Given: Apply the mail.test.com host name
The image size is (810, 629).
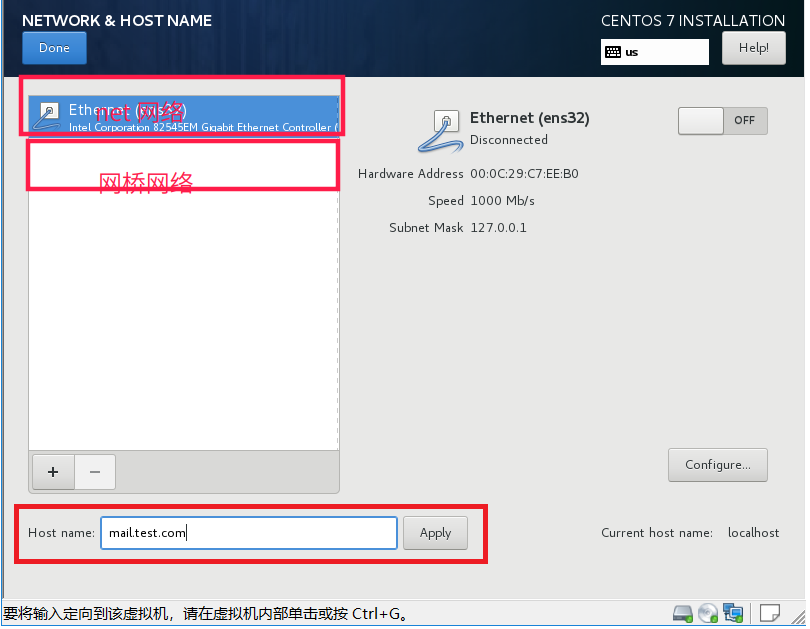Looking at the screenshot, I should [435, 533].
